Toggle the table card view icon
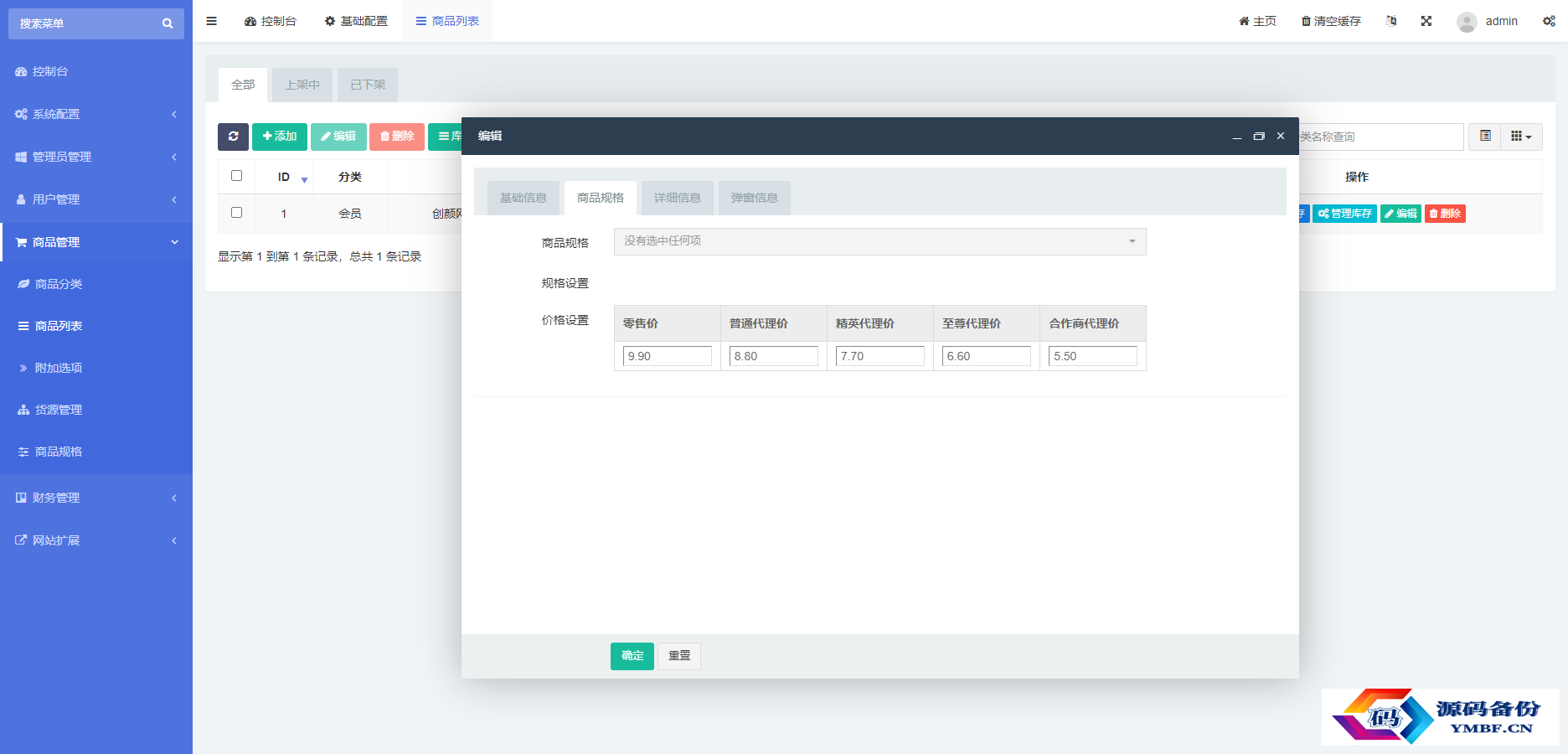This screenshot has width=1568, height=754. [x=1485, y=137]
